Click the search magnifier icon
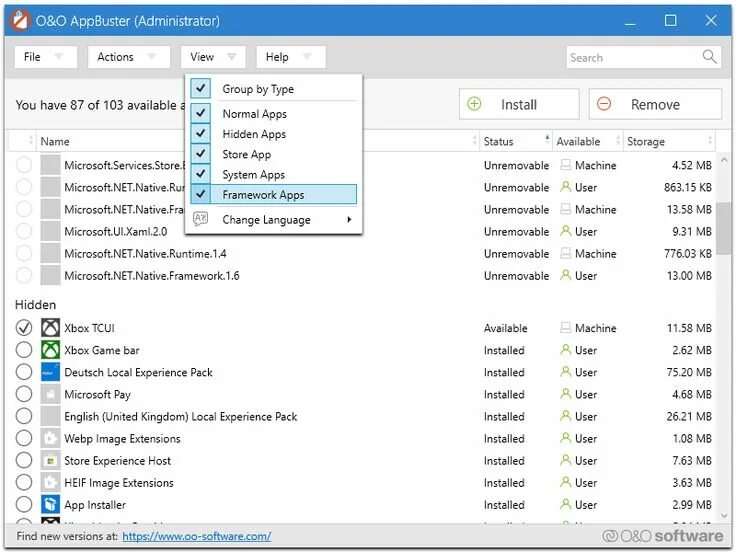Image resolution: width=736 pixels, height=552 pixels. (709, 57)
